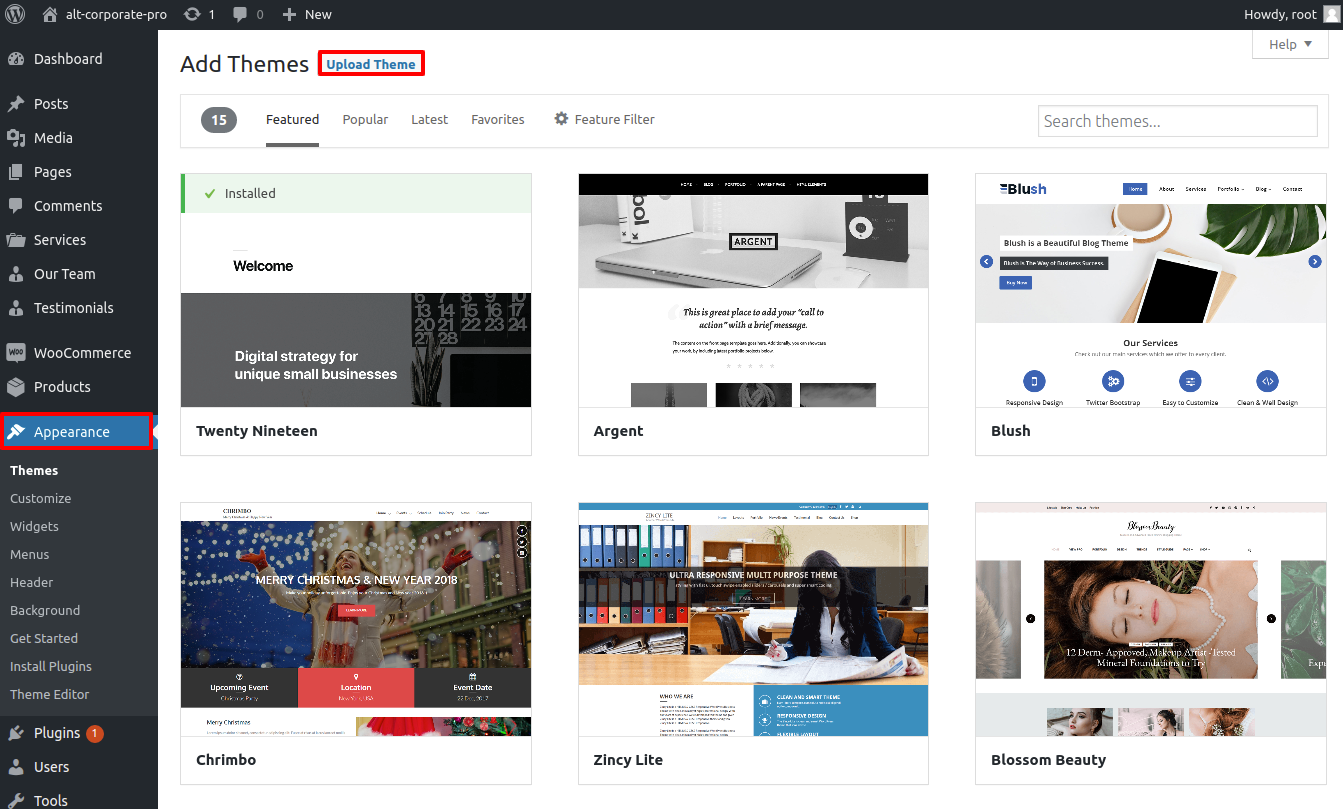Select the Argent theme thumbnail
This screenshot has height=809, width=1343.
click(x=753, y=290)
